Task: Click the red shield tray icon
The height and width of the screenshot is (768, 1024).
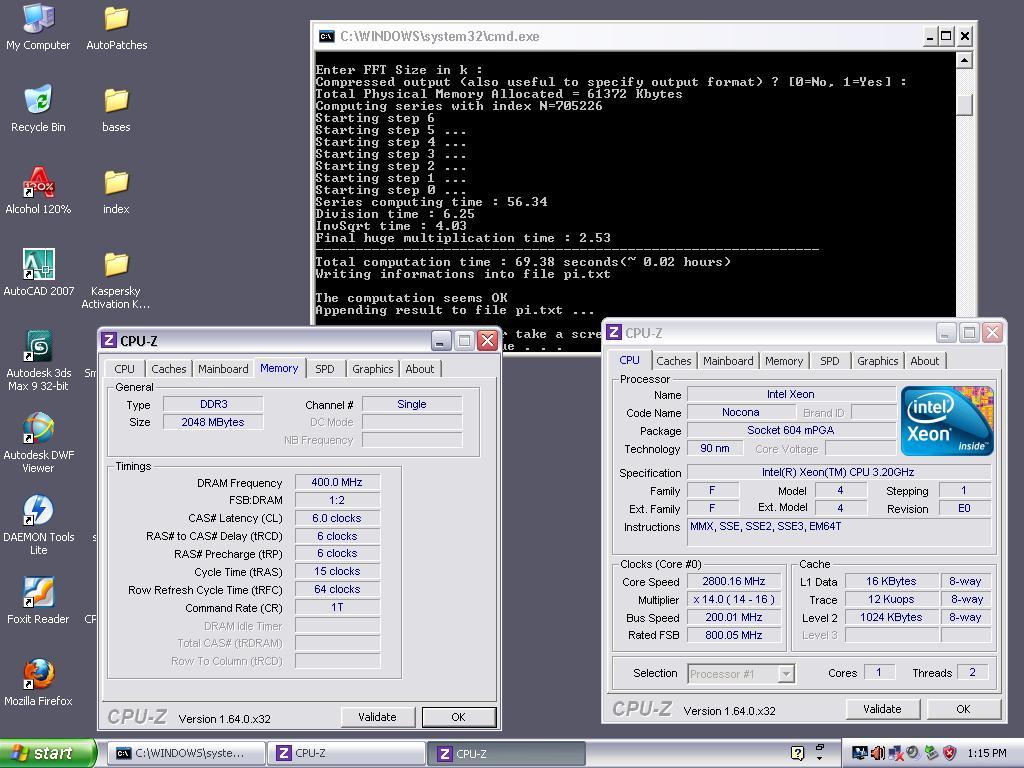Action: click(950, 753)
